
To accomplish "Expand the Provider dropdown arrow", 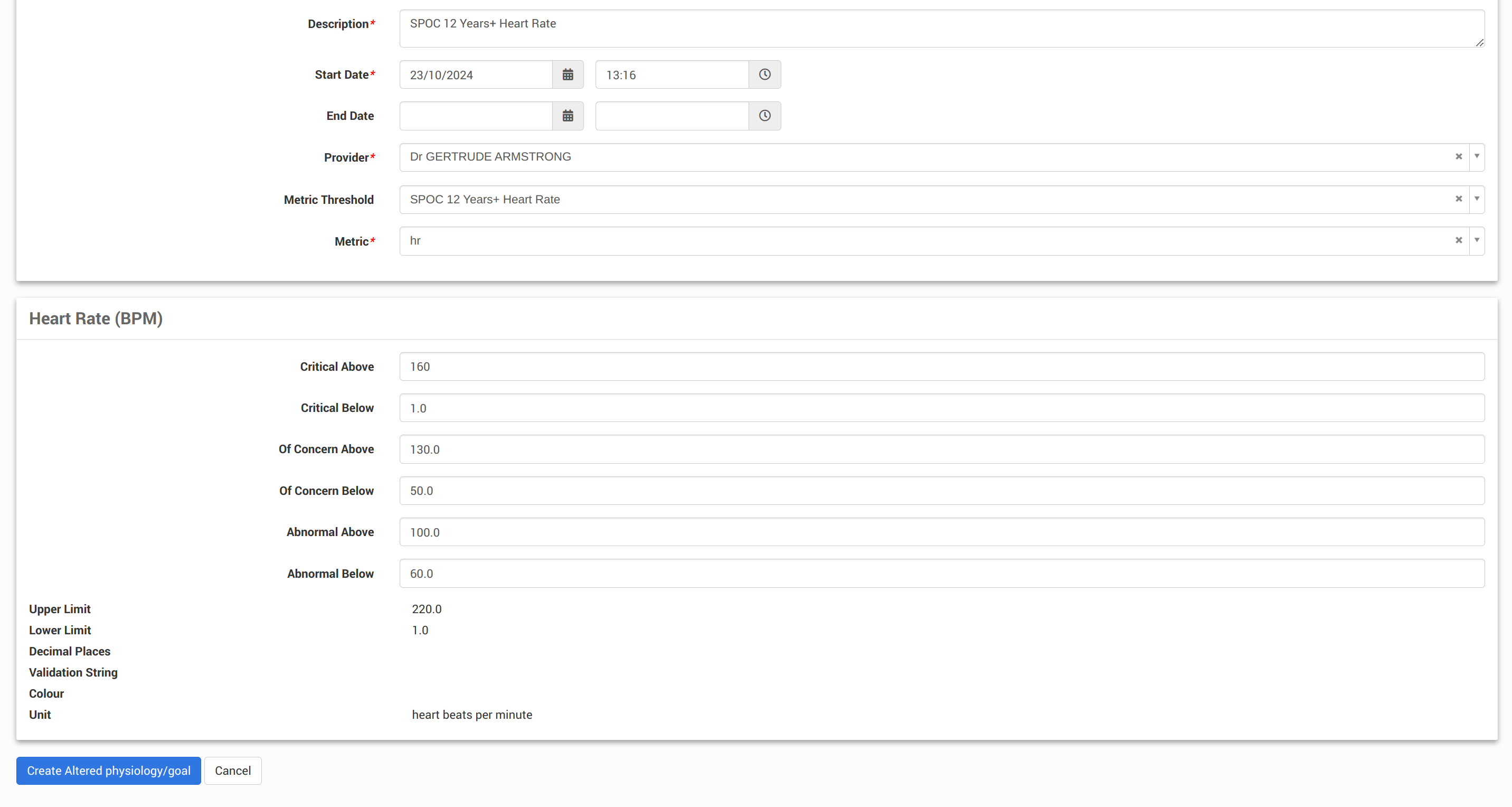I will (1477, 157).
